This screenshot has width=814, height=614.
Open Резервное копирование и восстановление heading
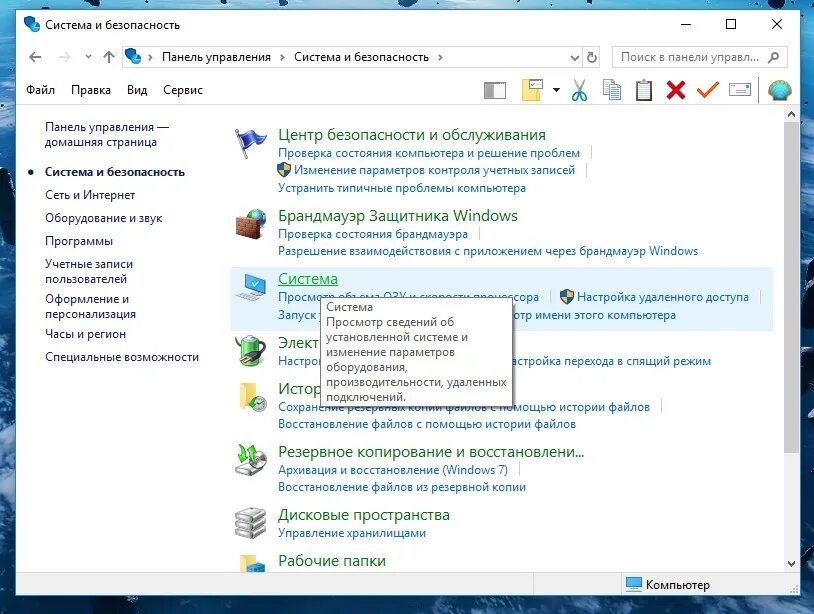tap(431, 452)
